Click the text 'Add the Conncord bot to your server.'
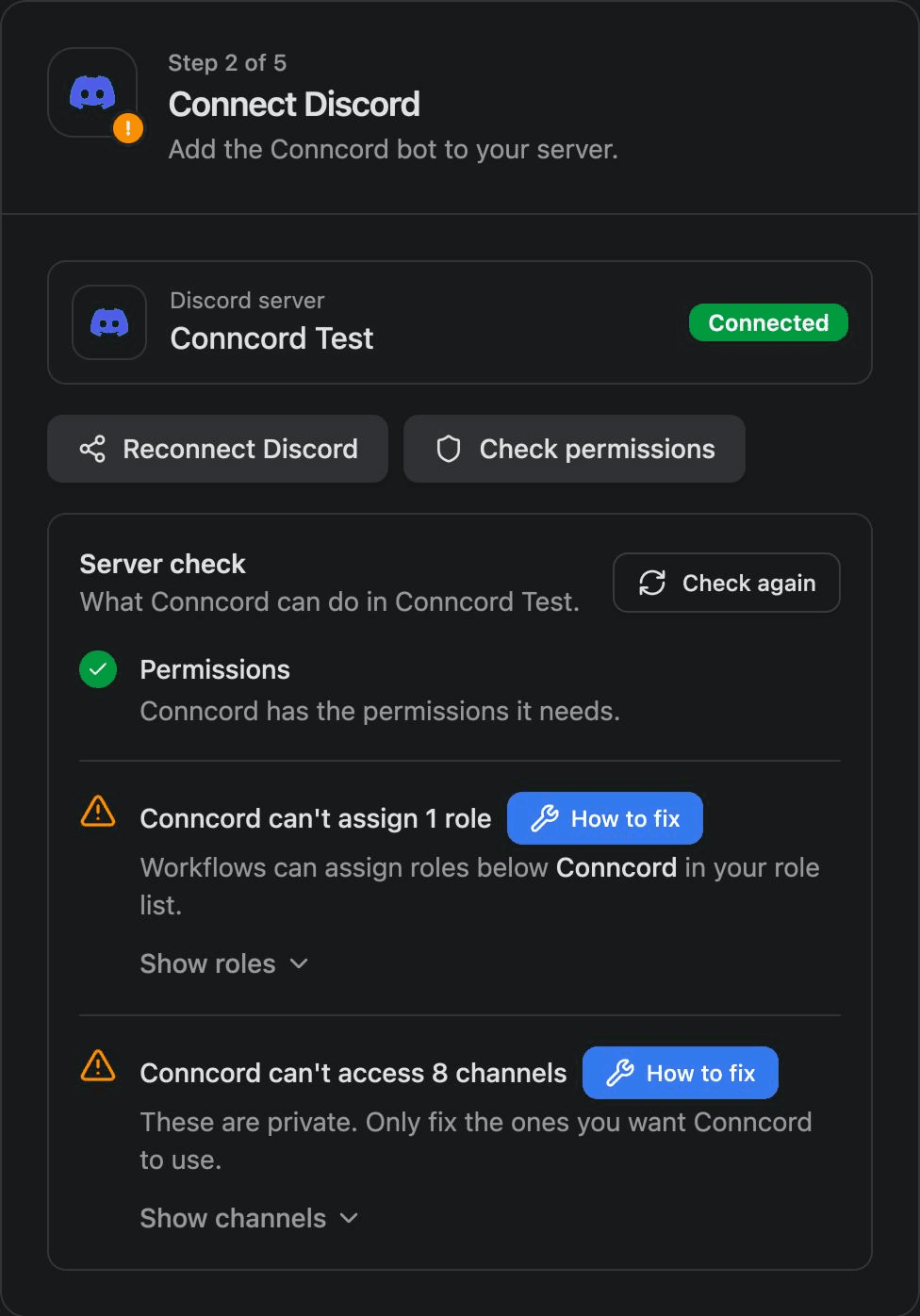Image resolution: width=920 pixels, height=1316 pixels. [x=393, y=150]
